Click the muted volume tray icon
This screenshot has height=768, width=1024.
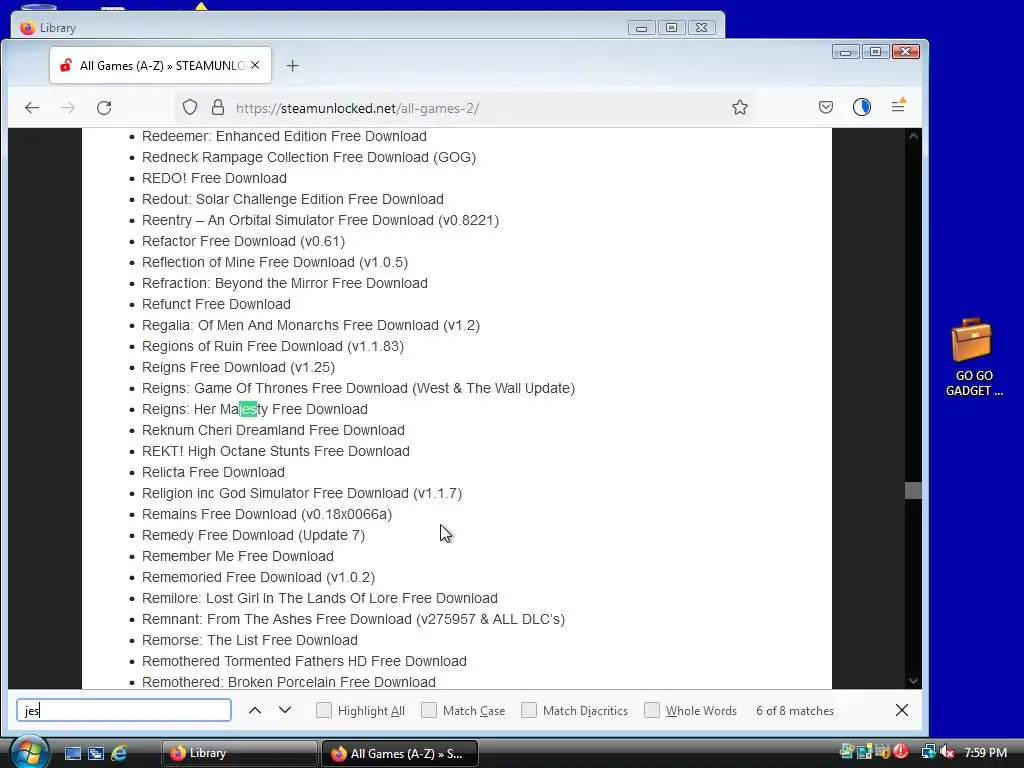pyautogui.click(x=946, y=753)
